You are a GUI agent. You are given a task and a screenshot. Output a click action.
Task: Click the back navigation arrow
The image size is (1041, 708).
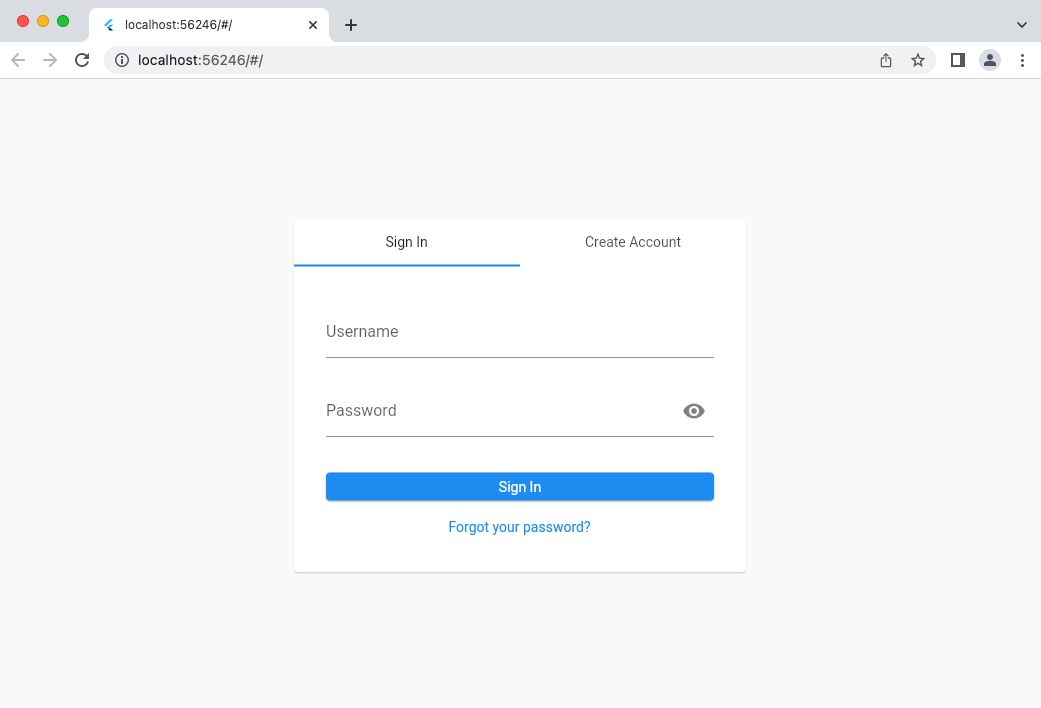click(18, 60)
